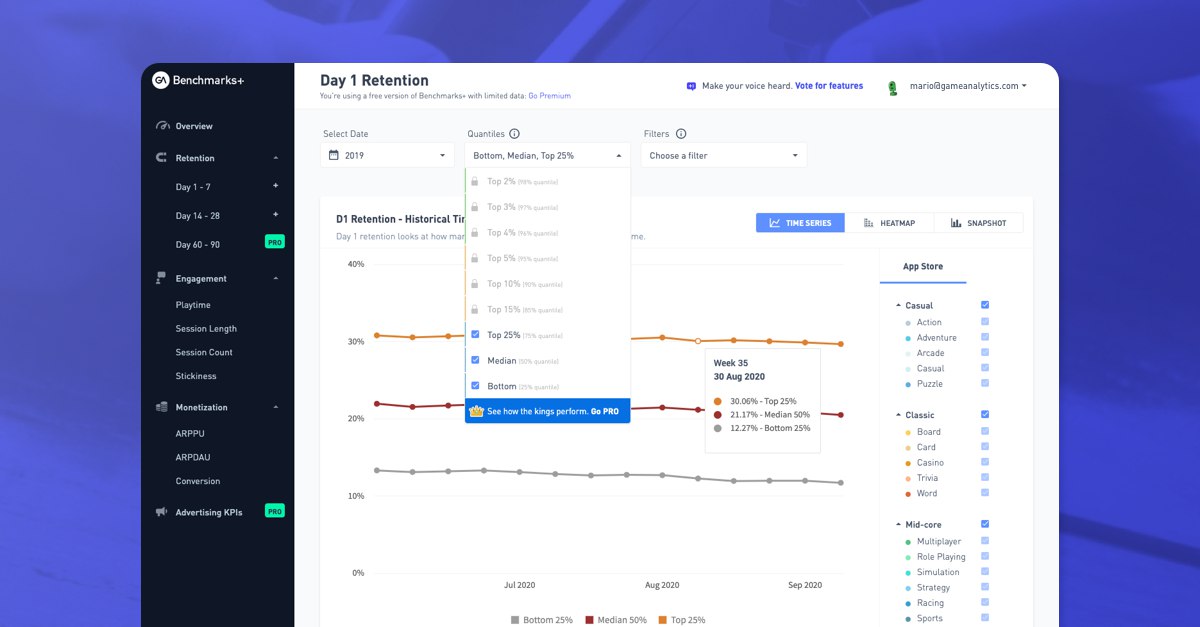Toggle the Casual category group checkbox

pyautogui.click(x=985, y=305)
